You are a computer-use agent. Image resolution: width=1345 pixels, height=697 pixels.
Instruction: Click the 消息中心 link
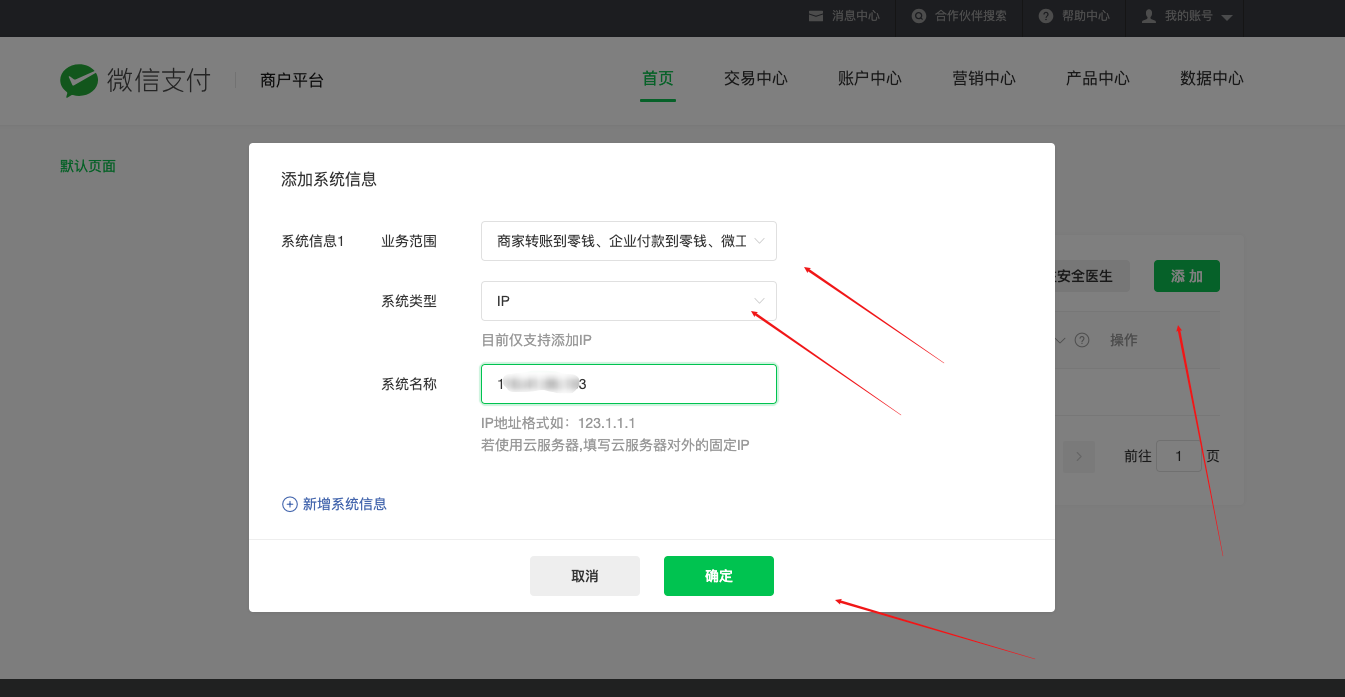(x=856, y=16)
